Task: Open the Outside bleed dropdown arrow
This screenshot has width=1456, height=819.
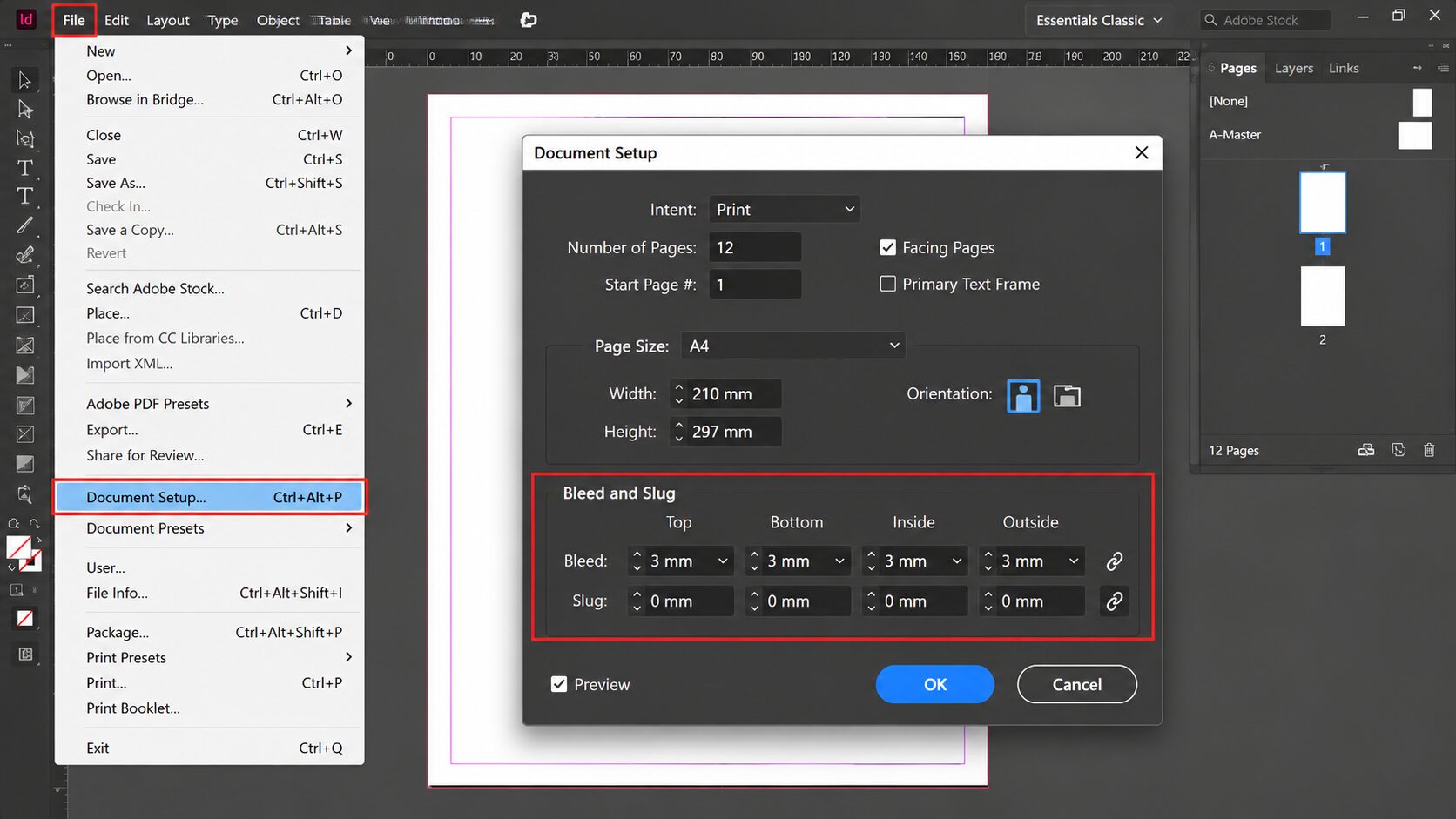Action: [1074, 561]
